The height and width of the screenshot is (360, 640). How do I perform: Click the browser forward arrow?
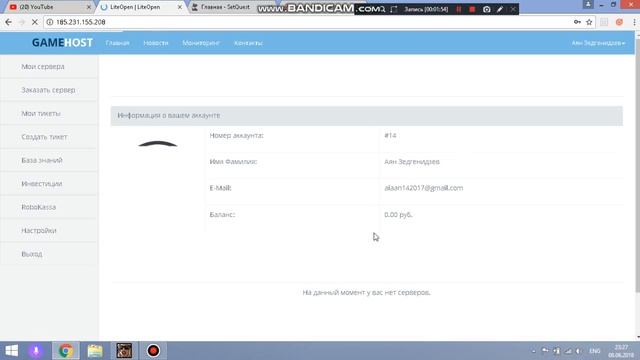point(22,22)
